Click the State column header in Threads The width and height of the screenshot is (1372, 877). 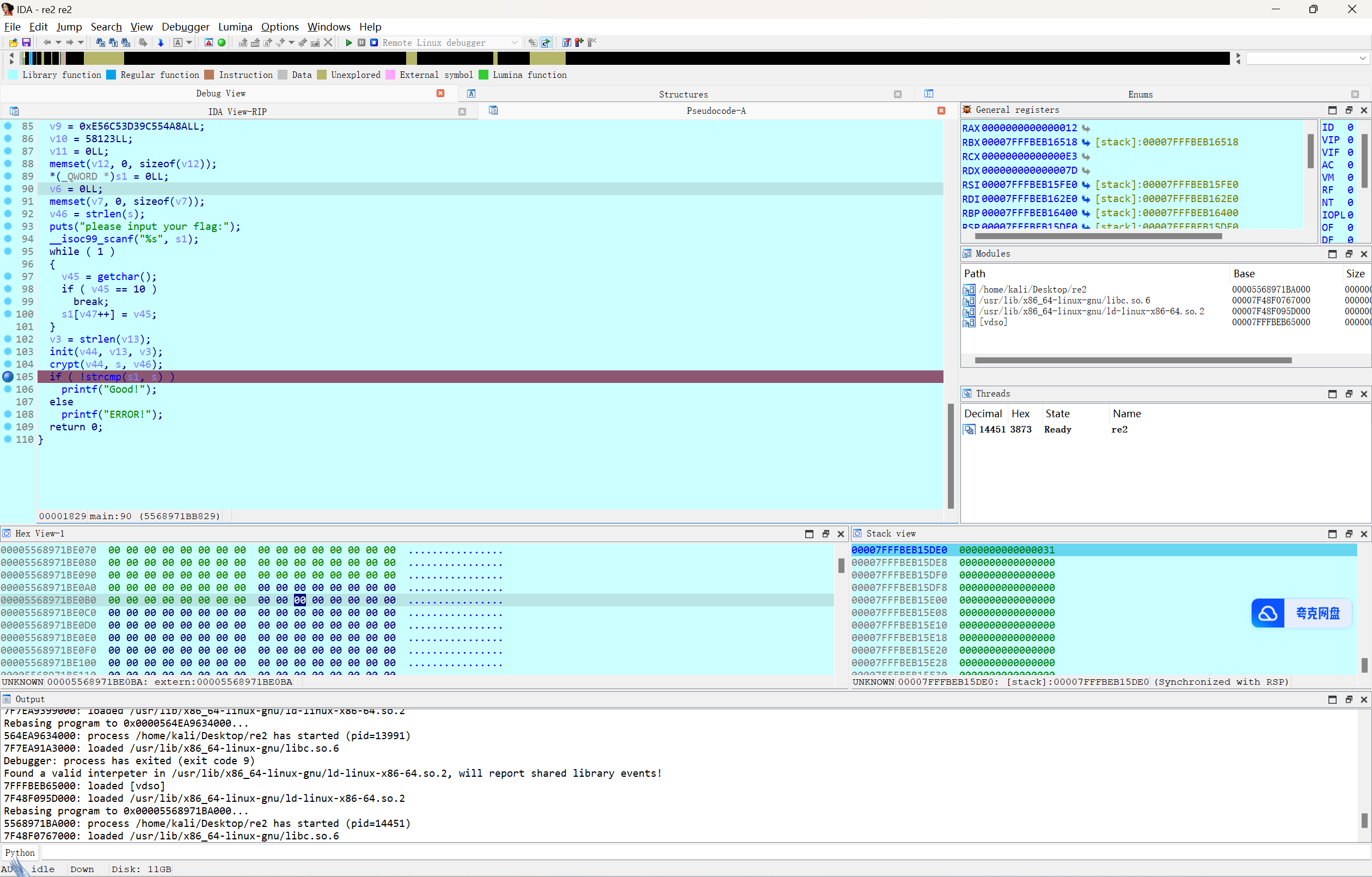pos(1057,414)
